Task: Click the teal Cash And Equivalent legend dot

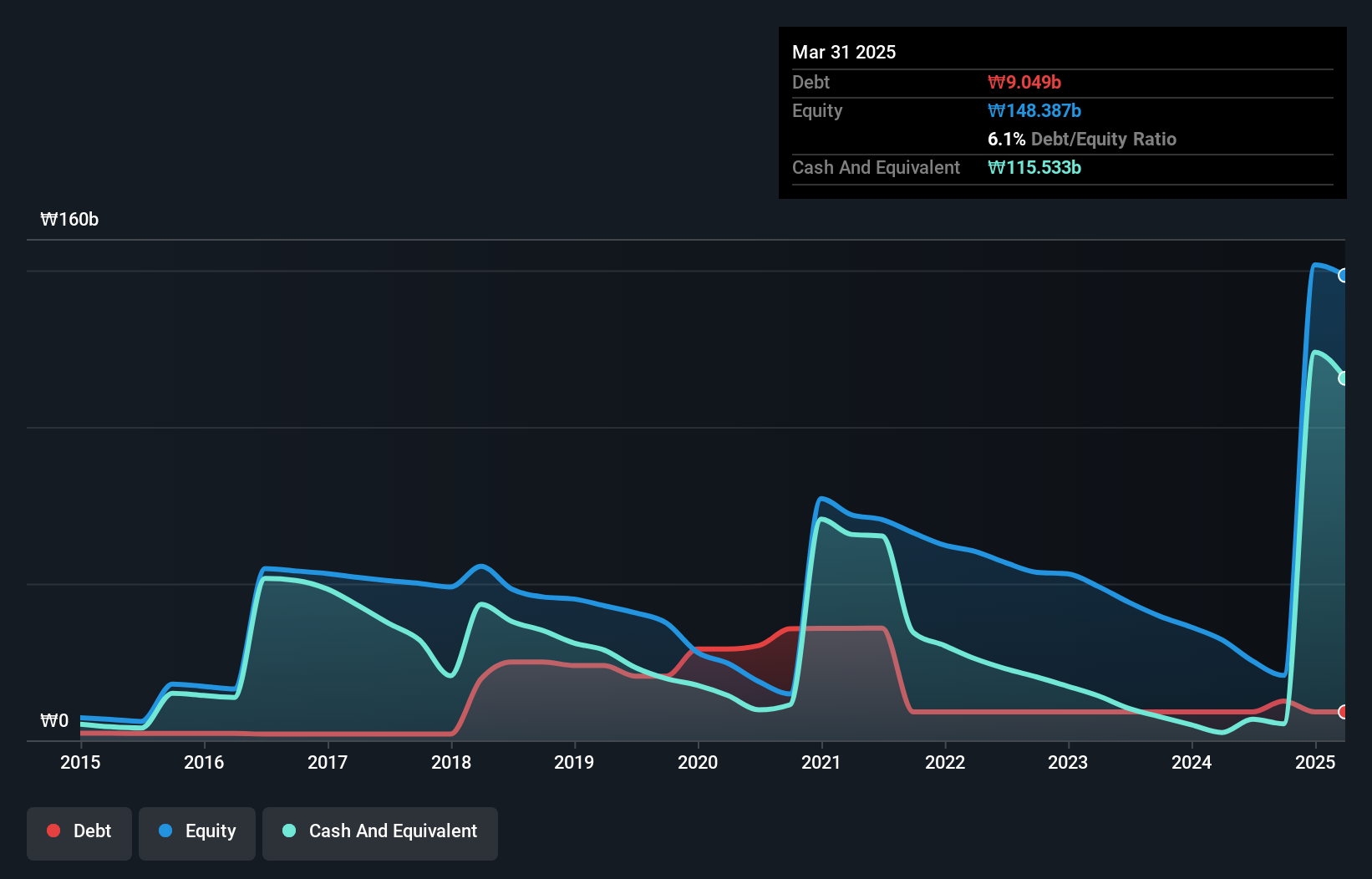Action: coord(289,831)
